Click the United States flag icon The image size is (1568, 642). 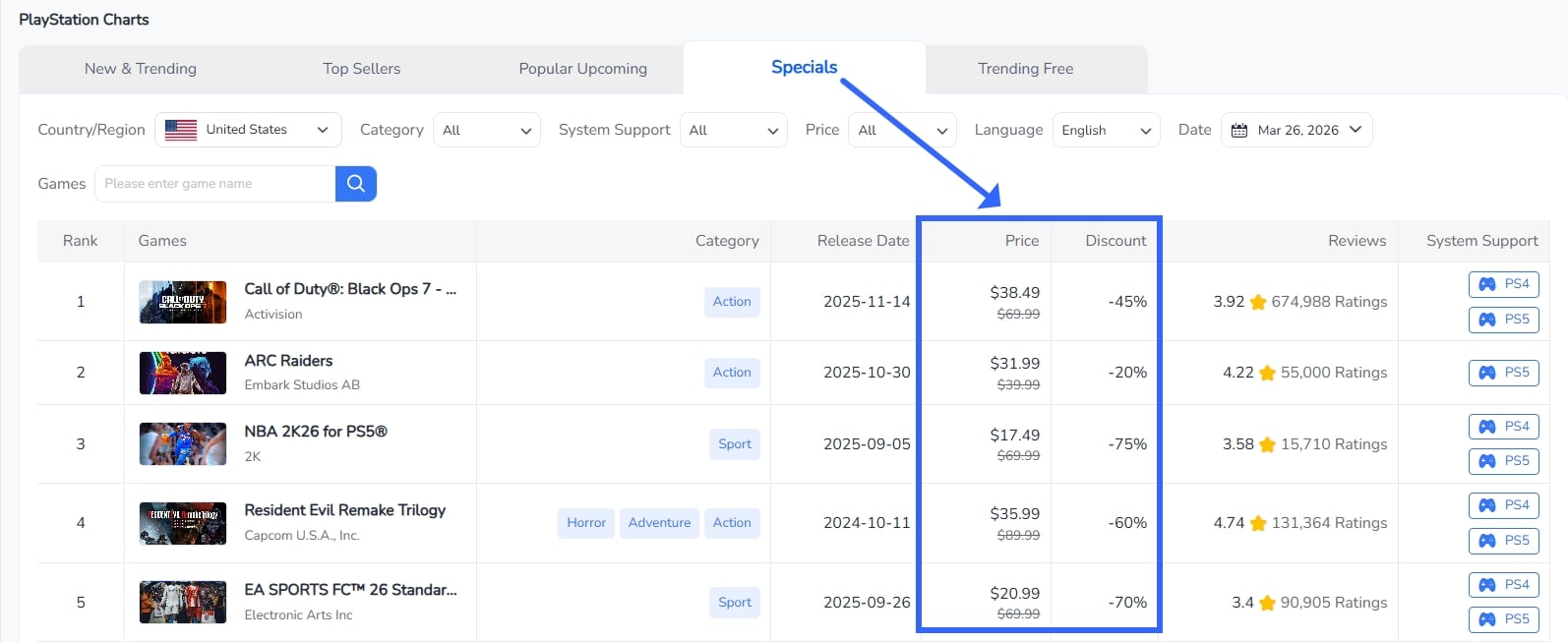pyautogui.click(x=181, y=130)
